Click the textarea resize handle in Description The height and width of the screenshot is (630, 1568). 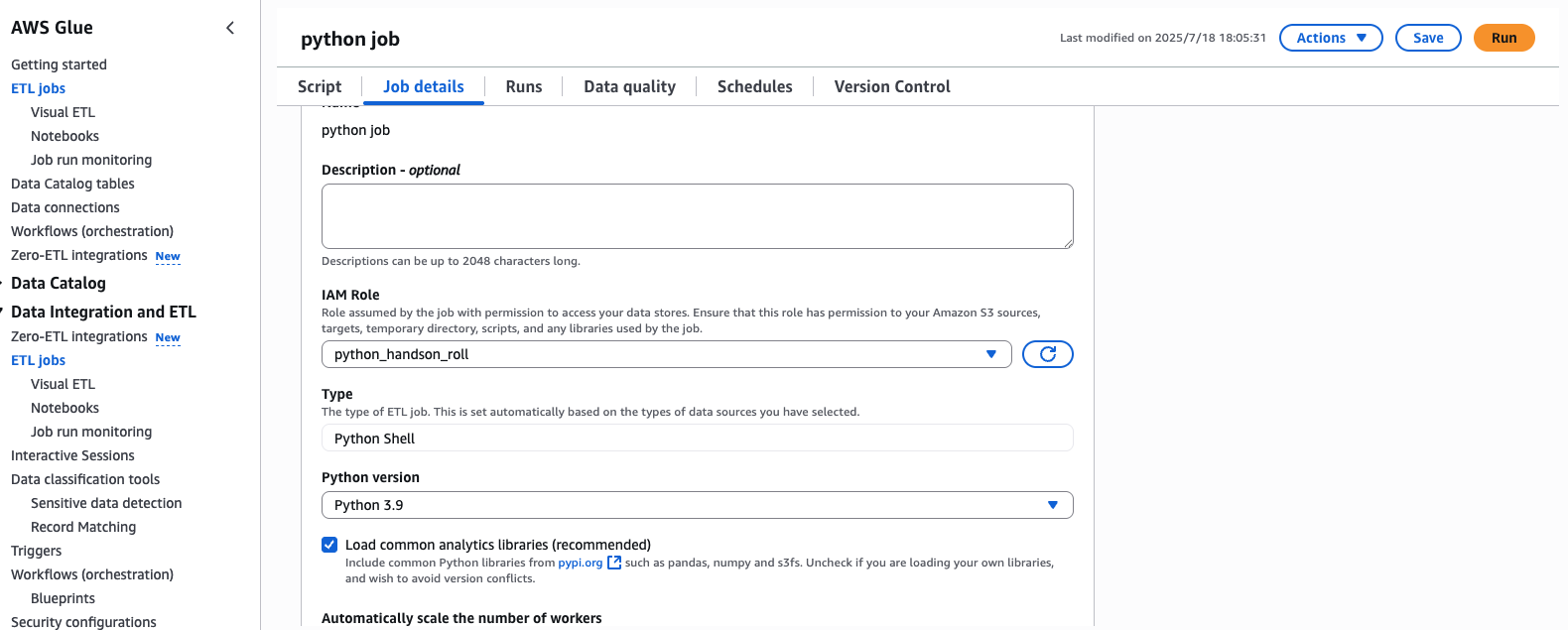[1068, 243]
